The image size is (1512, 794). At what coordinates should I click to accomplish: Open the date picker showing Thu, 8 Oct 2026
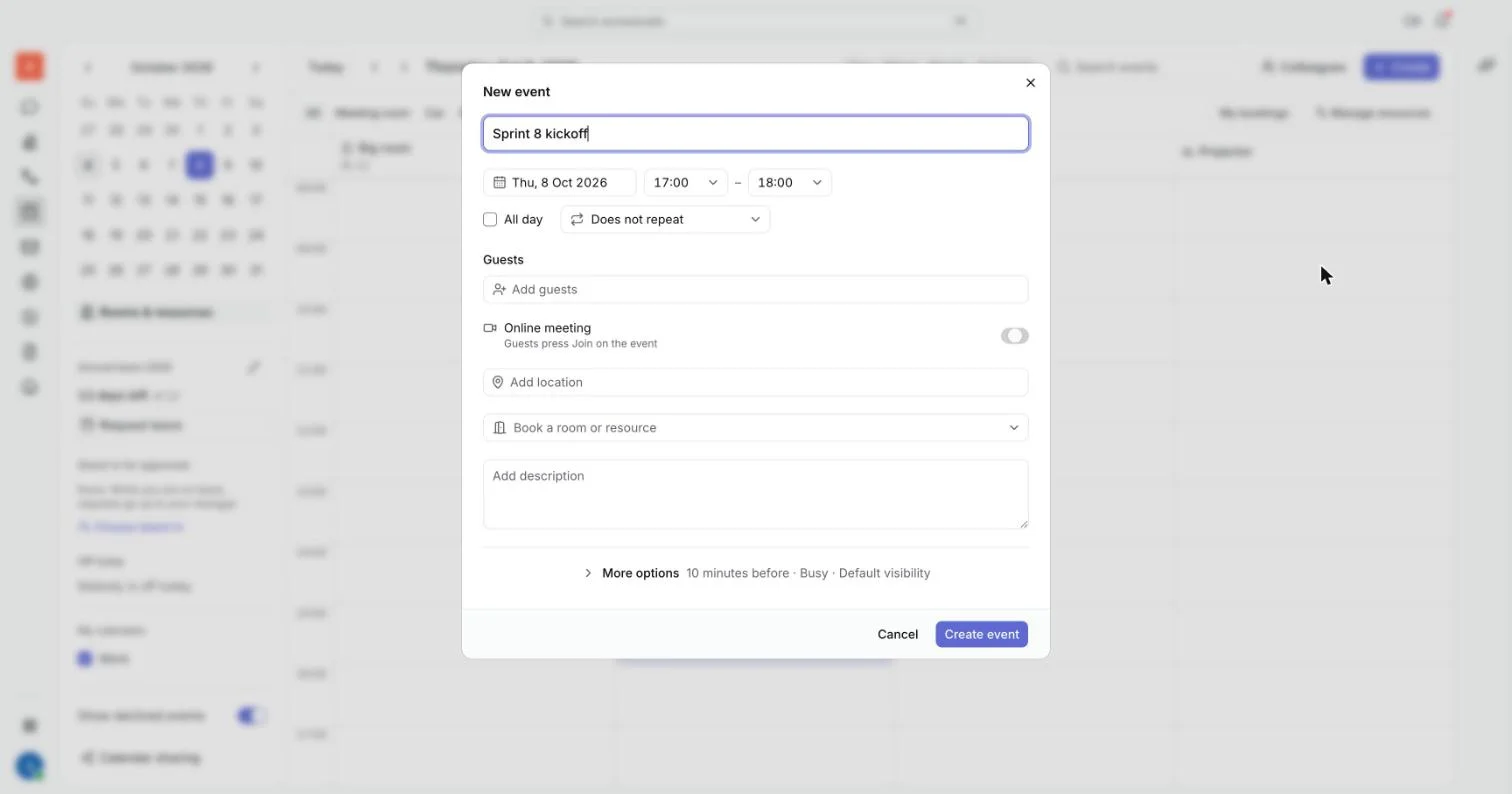click(x=560, y=183)
